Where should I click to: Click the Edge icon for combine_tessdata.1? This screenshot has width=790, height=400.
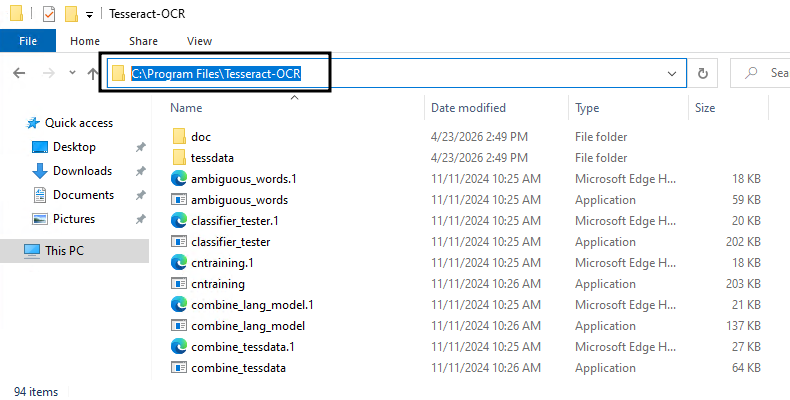click(x=179, y=347)
